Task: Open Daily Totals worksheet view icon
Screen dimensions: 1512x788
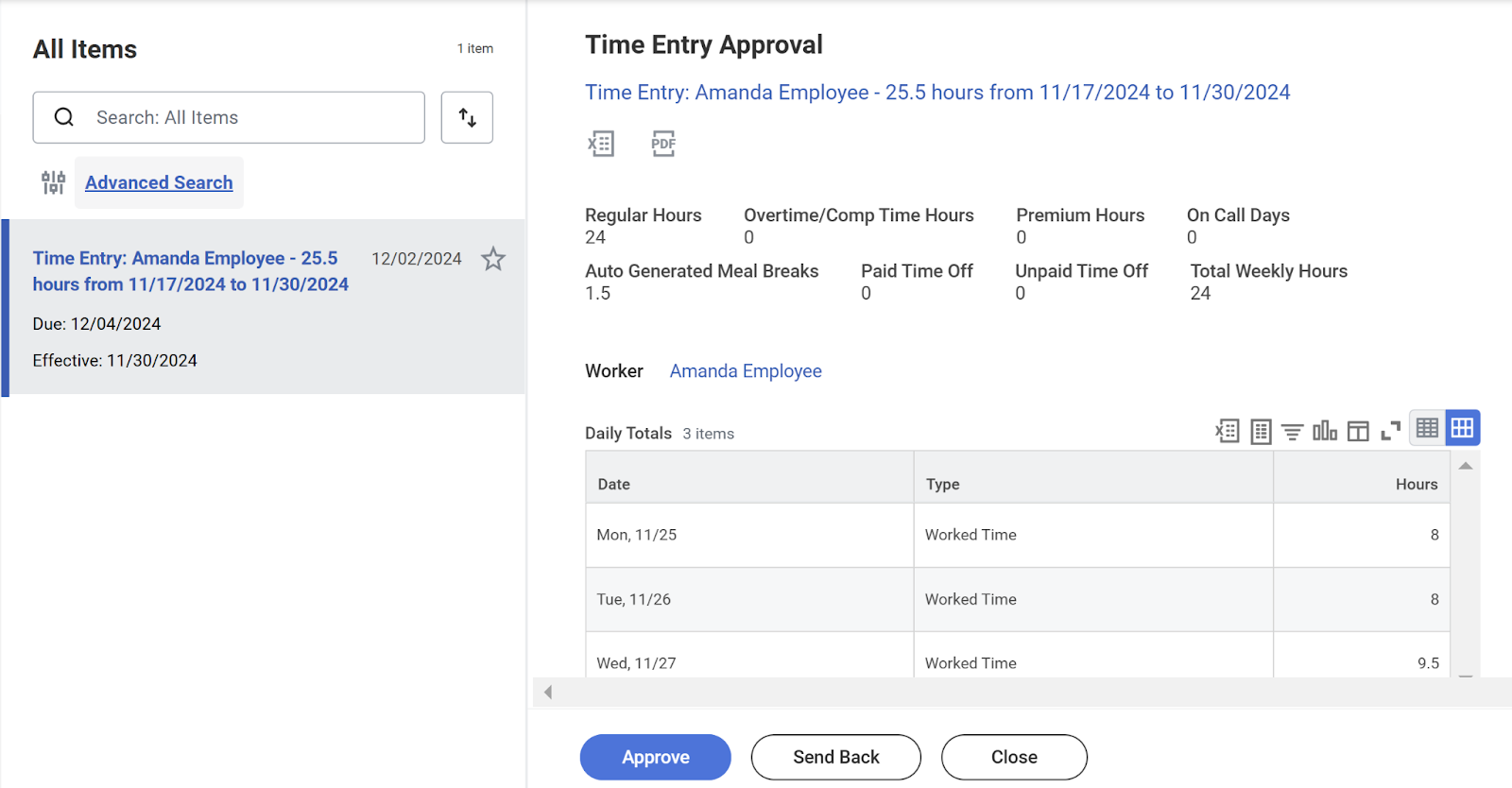Action: coord(1261,432)
